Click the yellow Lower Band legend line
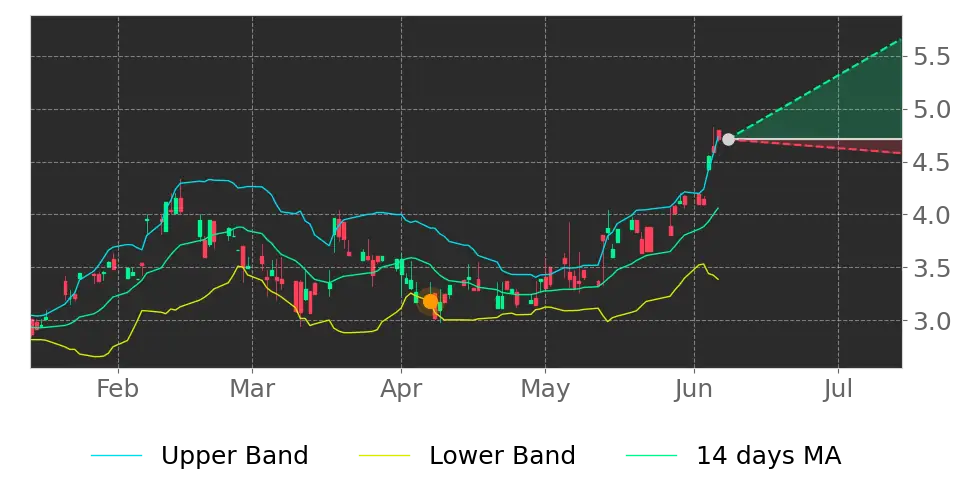The image size is (972, 486). coord(384,456)
